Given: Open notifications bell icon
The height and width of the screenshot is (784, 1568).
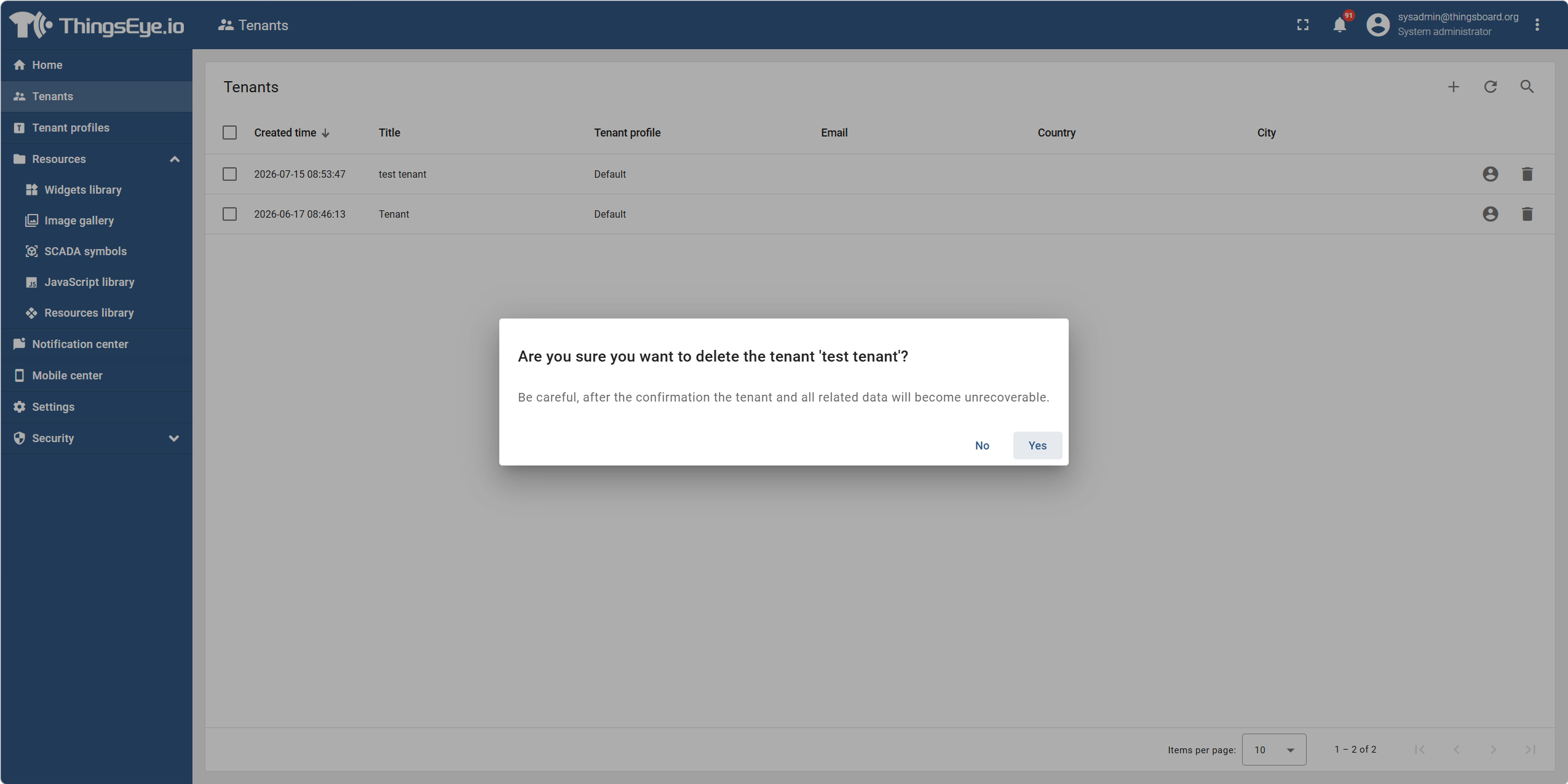Looking at the screenshot, I should [1340, 25].
